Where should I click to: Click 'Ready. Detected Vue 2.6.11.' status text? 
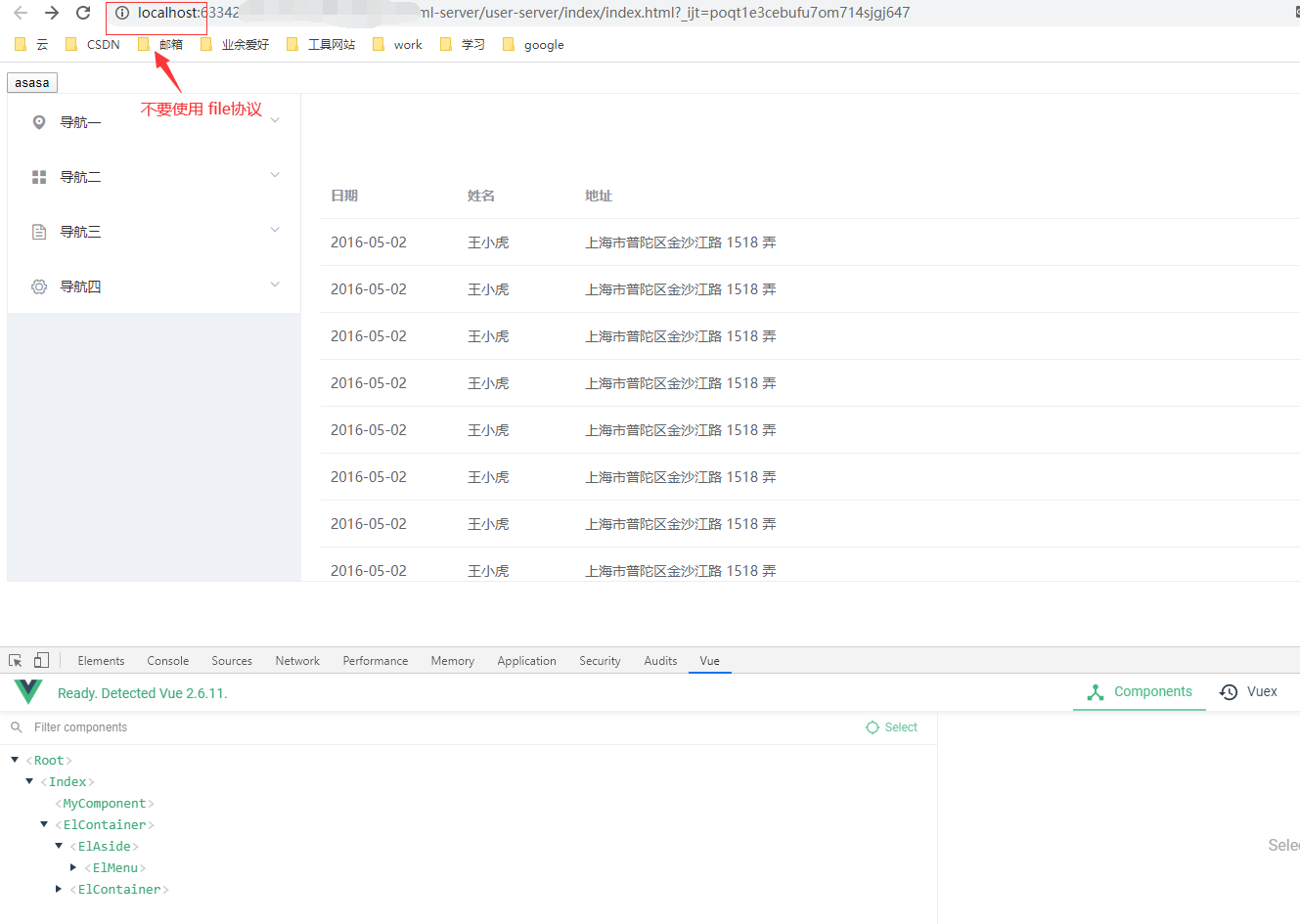click(x=143, y=693)
